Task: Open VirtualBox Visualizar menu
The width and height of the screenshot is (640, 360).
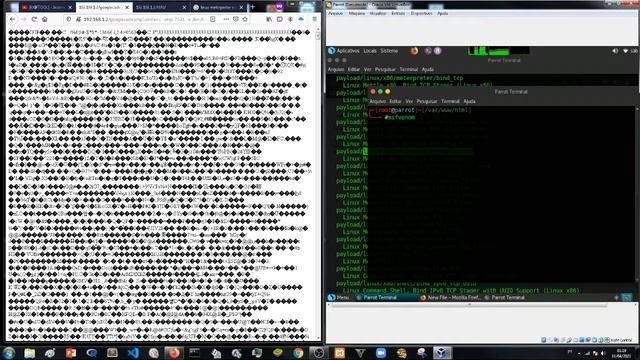Action: click(378, 13)
